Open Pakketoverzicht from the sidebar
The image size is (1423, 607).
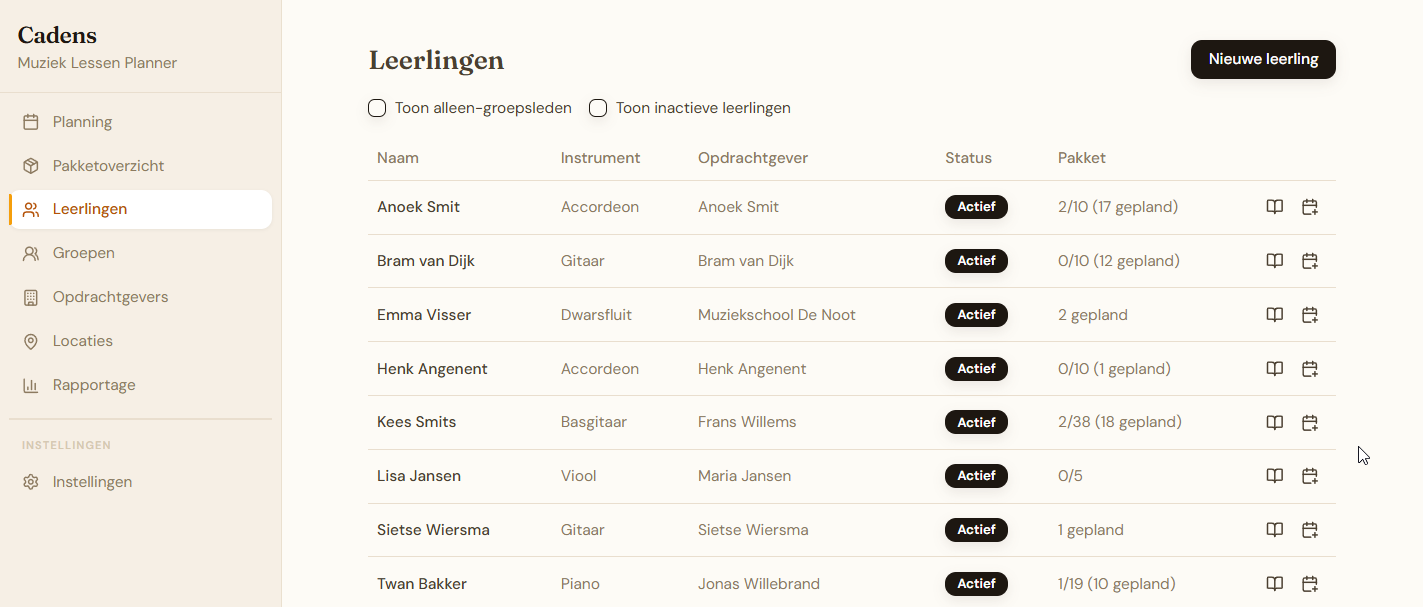coord(108,166)
